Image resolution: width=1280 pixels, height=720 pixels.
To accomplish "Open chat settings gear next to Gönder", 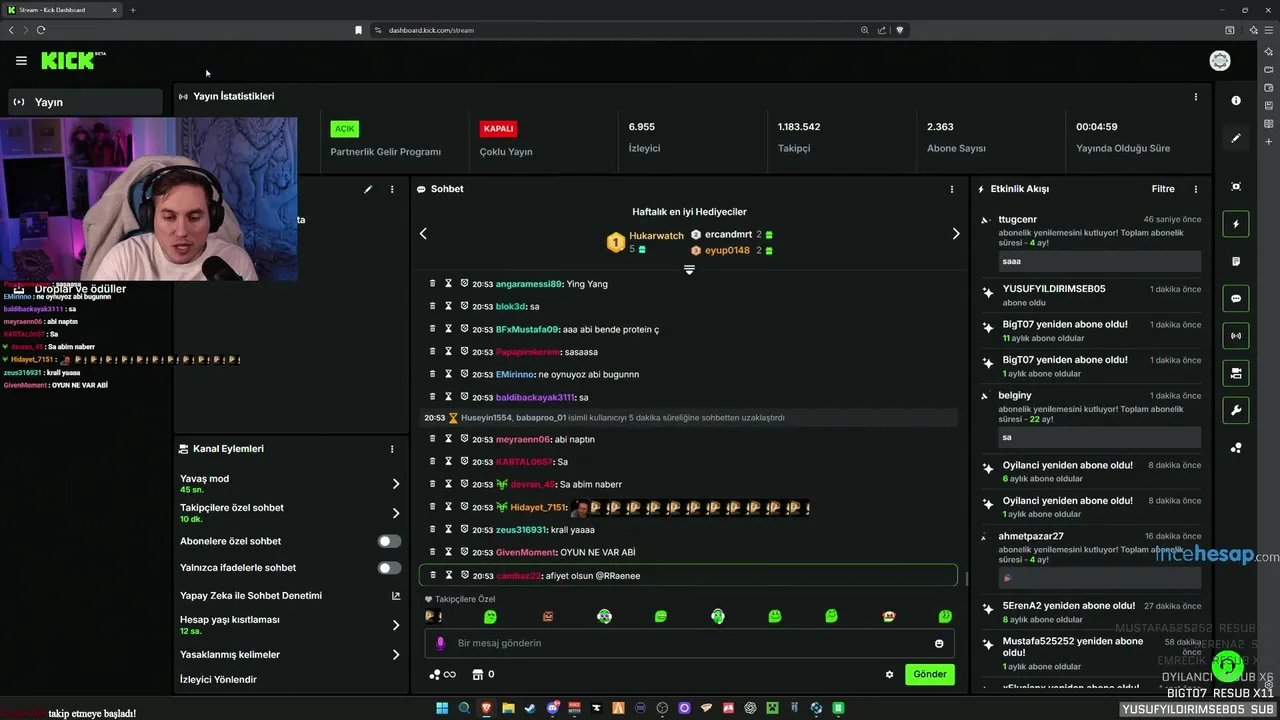I will pyautogui.click(x=889, y=674).
